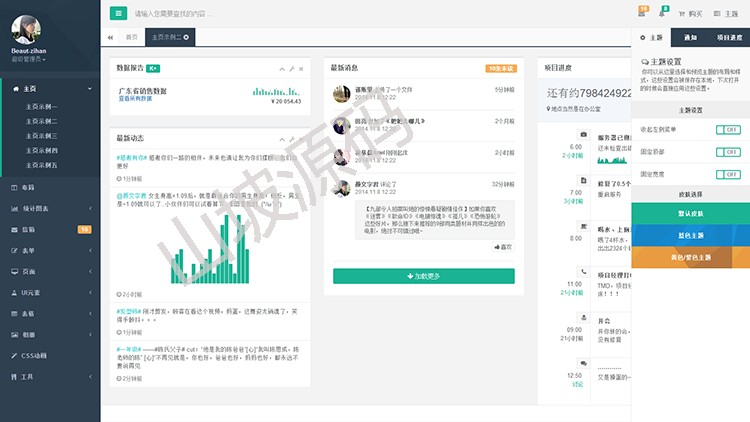
Task: Open the 通知 tab in right panel
Action: (690, 37)
